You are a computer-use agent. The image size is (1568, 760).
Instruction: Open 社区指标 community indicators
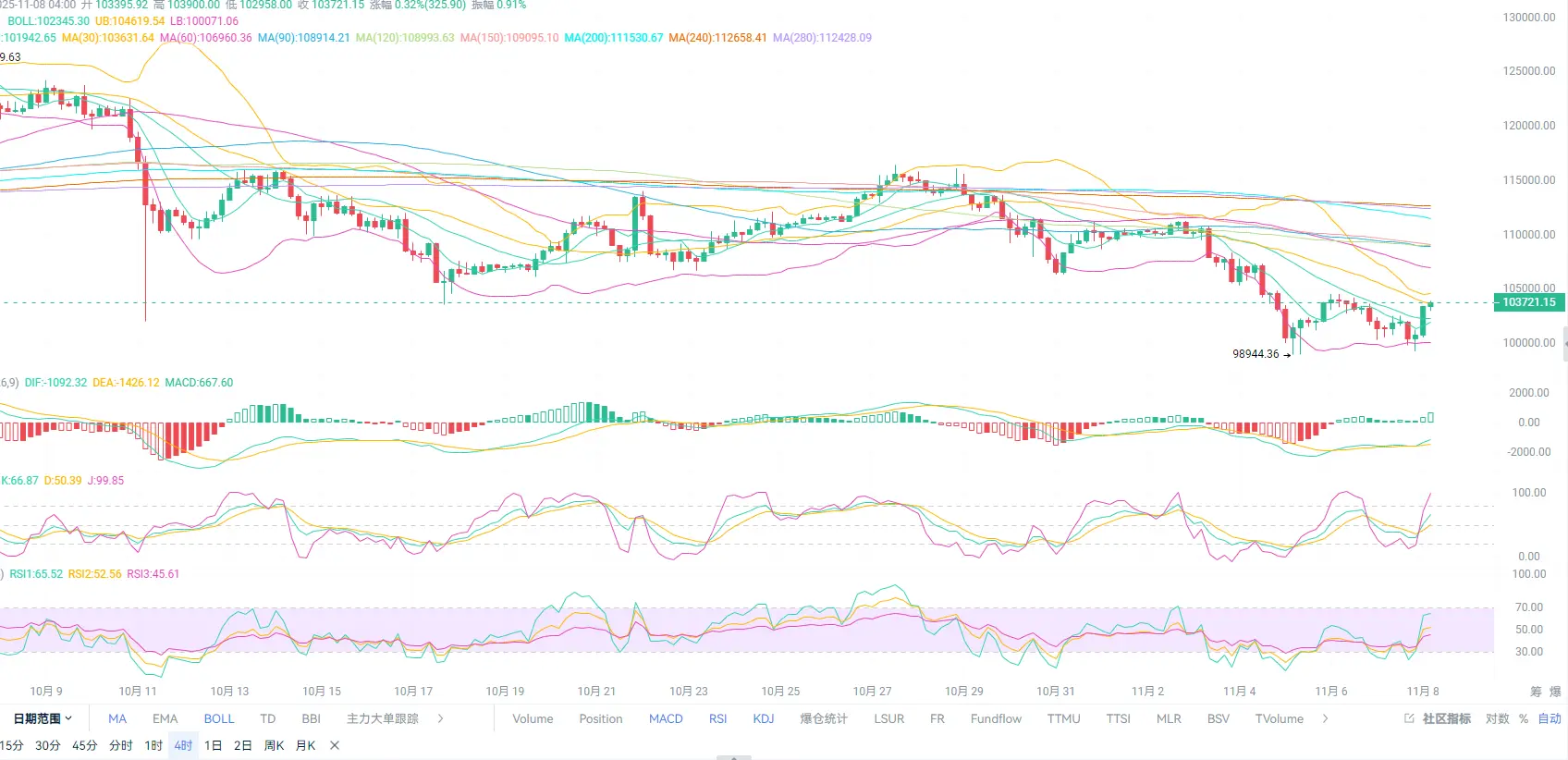1447,718
